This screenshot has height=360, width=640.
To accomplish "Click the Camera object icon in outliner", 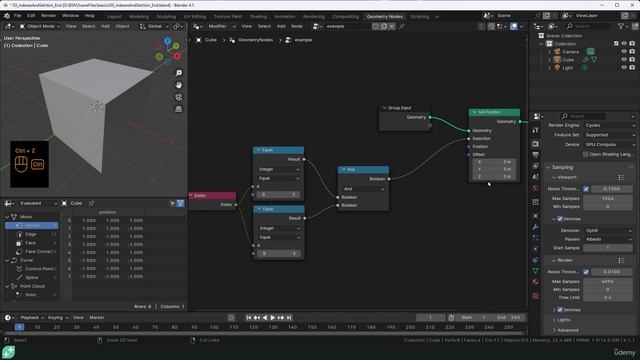I will 558,51.
